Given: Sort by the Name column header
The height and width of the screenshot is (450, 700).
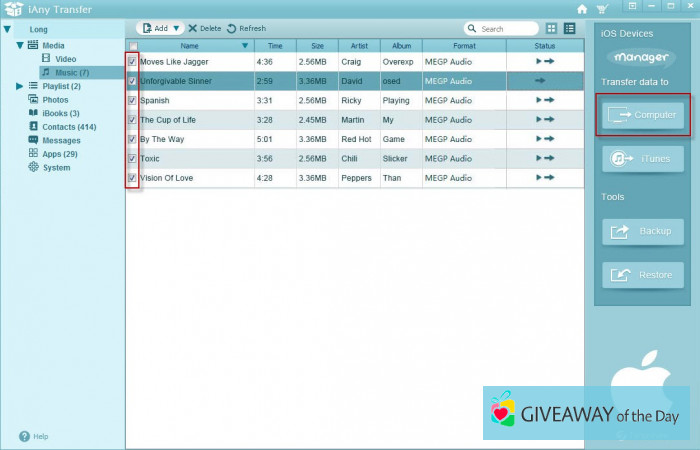Looking at the screenshot, I should click(x=190, y=45).
